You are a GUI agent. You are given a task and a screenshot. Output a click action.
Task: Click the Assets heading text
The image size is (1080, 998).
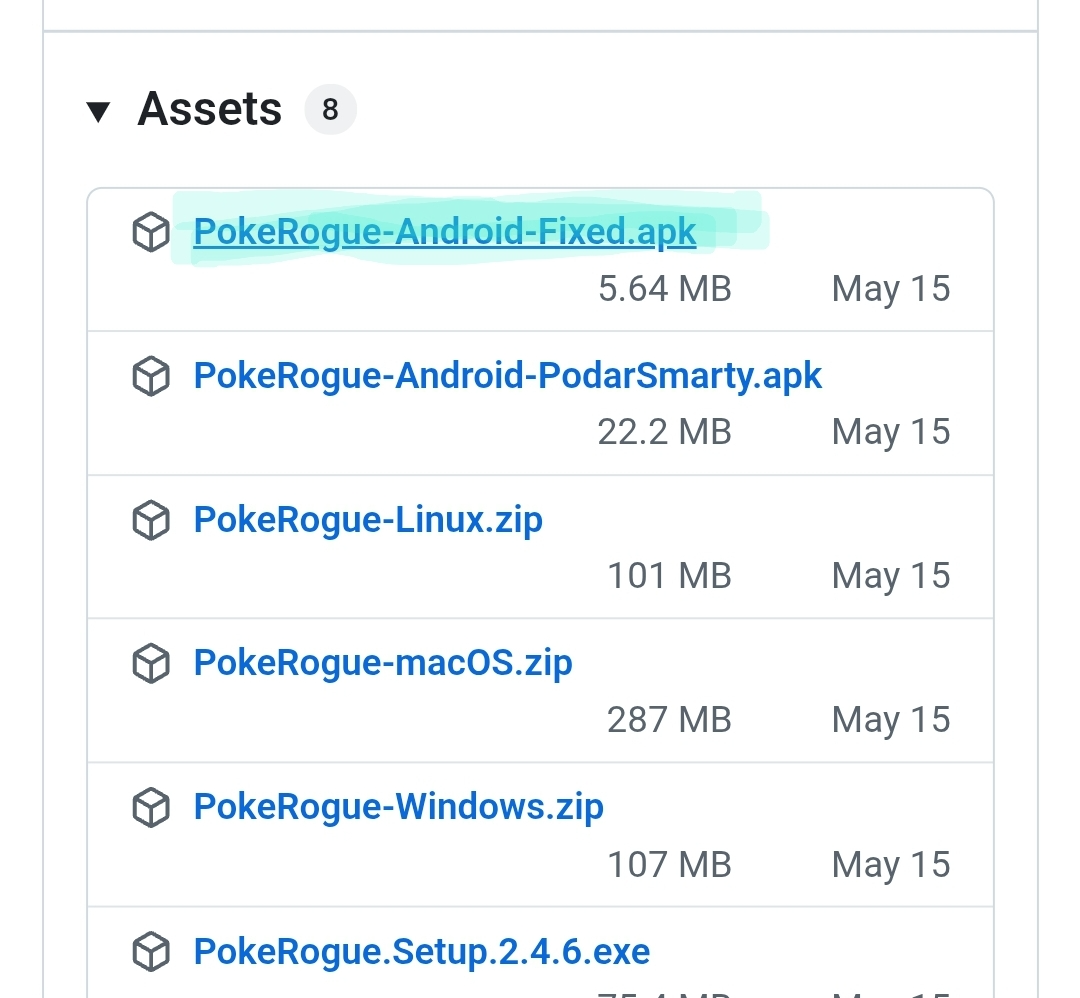[x=210, y=109]
